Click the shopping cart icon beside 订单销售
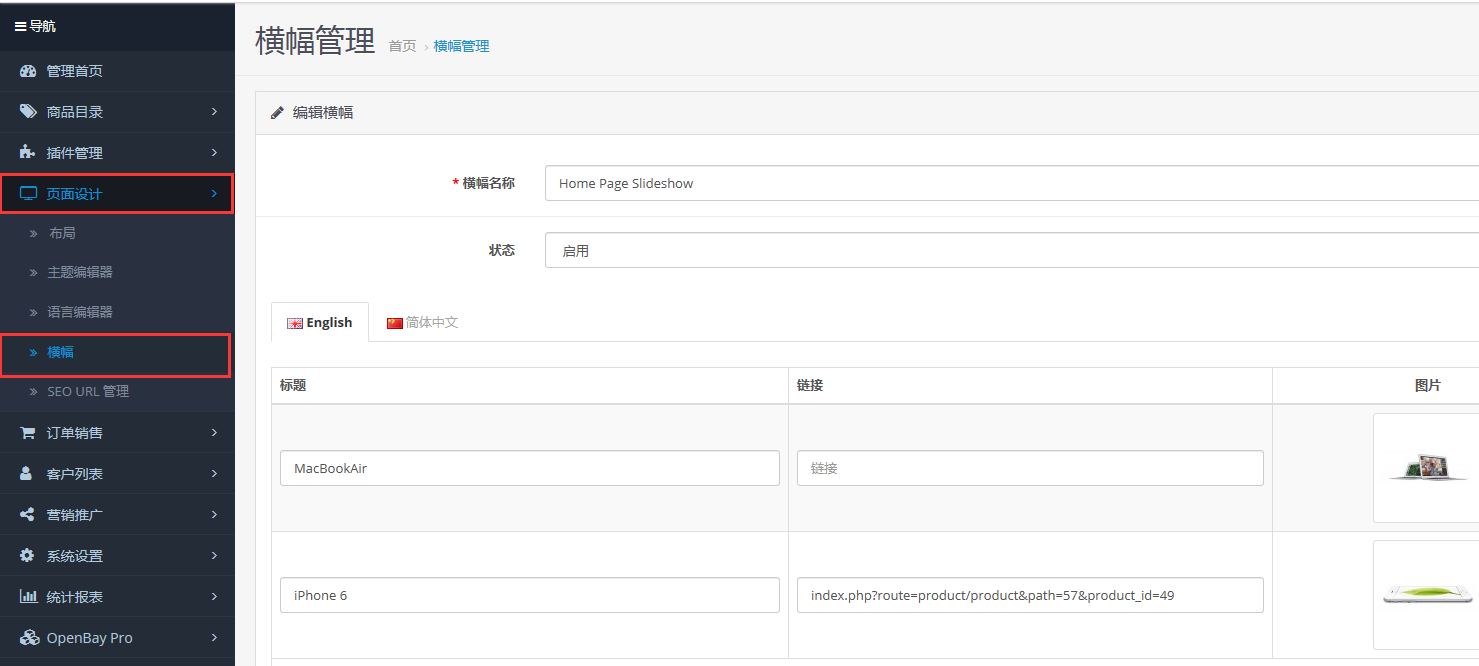Viewport: 1479px width, 666px height. coord(28,433)
